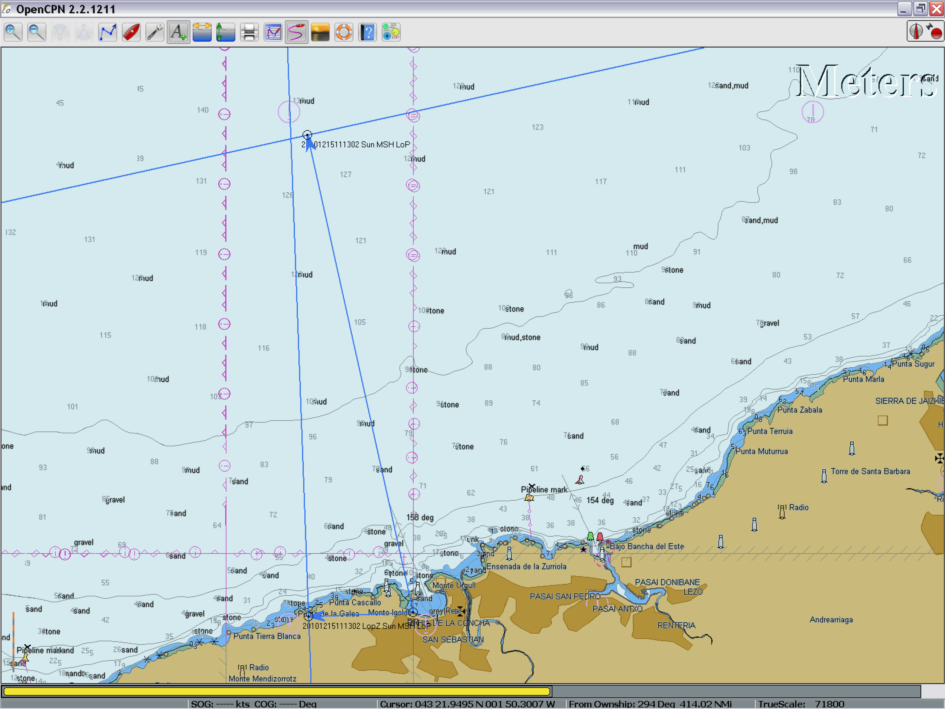Click the Pipeline mark buoy near coast
The height and width of the screenshot is (709, 945).
click(x=529, y=497)
